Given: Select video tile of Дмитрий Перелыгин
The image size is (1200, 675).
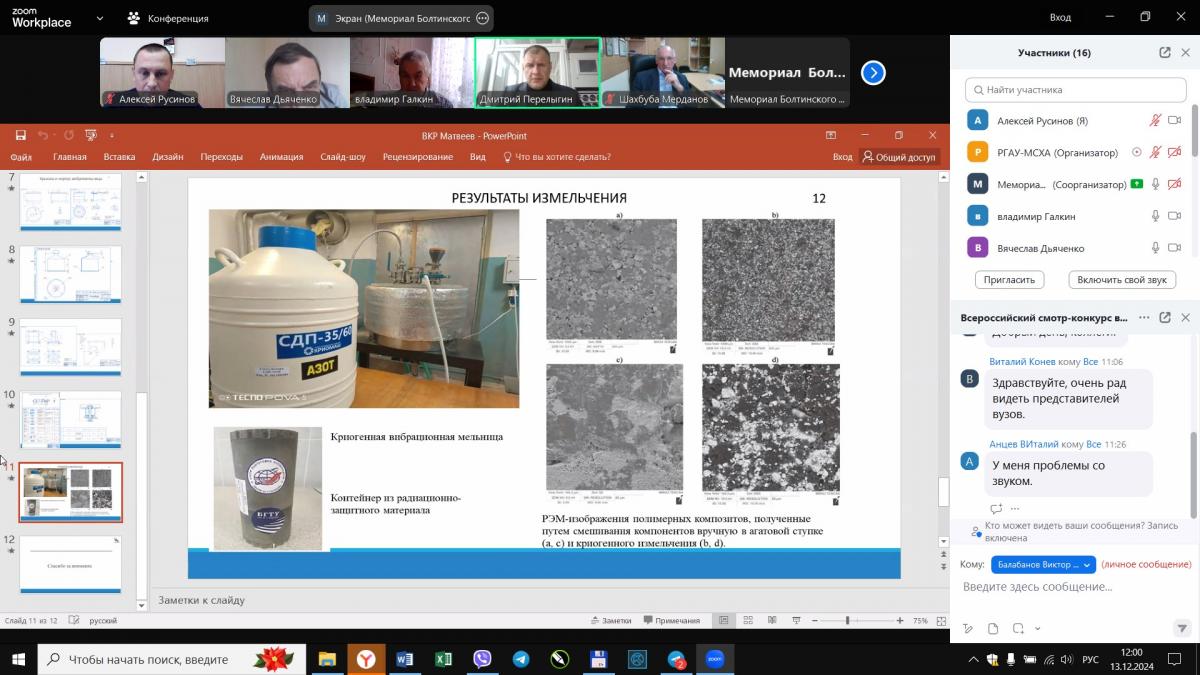Looking at the screenshot, I should 537,72.
